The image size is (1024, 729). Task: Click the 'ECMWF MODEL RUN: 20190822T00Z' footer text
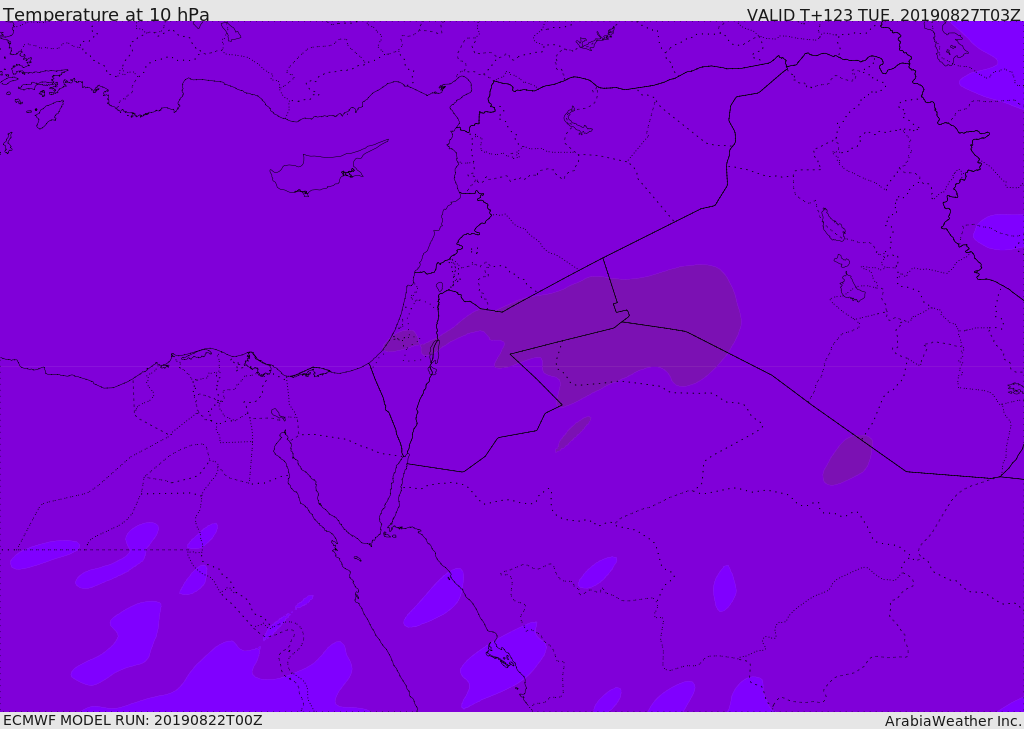point(133,720)
